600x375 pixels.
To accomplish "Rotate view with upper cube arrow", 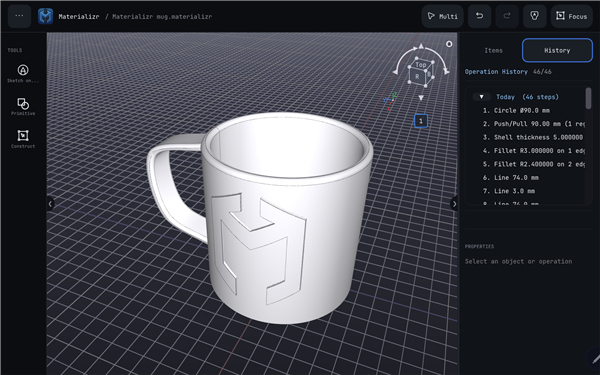I will click(x=421, y=46).
